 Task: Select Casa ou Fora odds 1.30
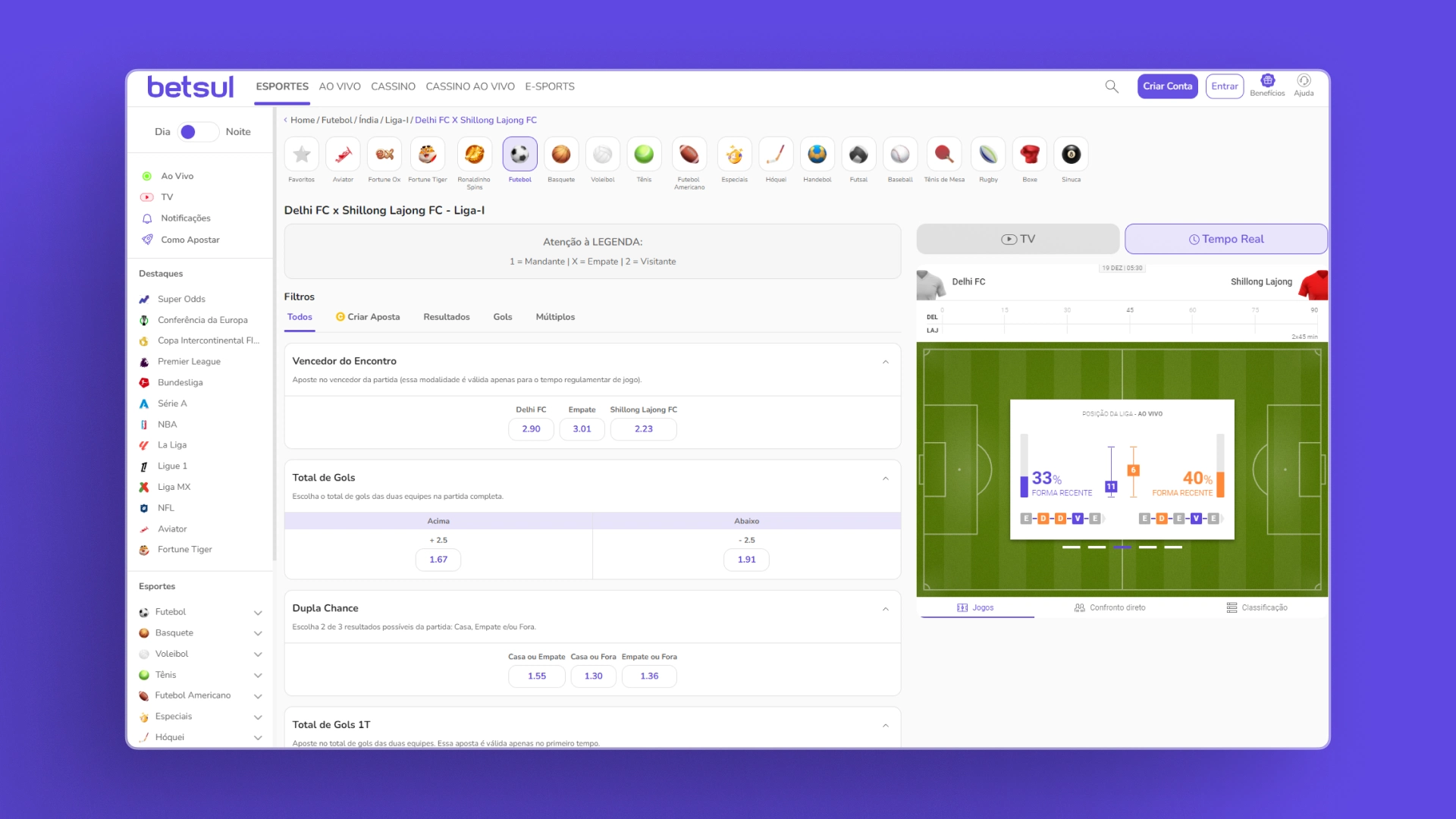(x=593, y=676)
